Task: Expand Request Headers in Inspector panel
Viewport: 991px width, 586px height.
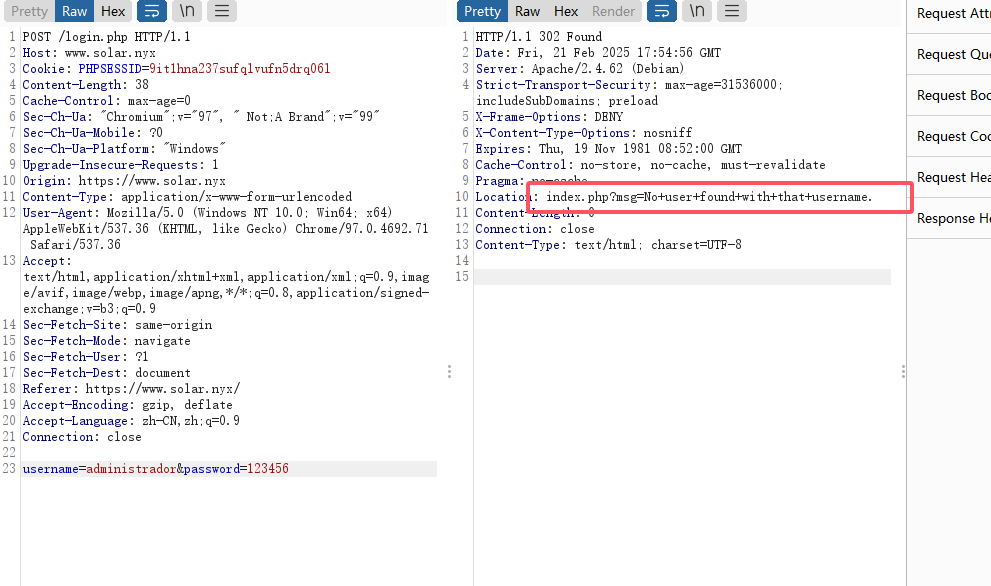Action: click(953, 178)
